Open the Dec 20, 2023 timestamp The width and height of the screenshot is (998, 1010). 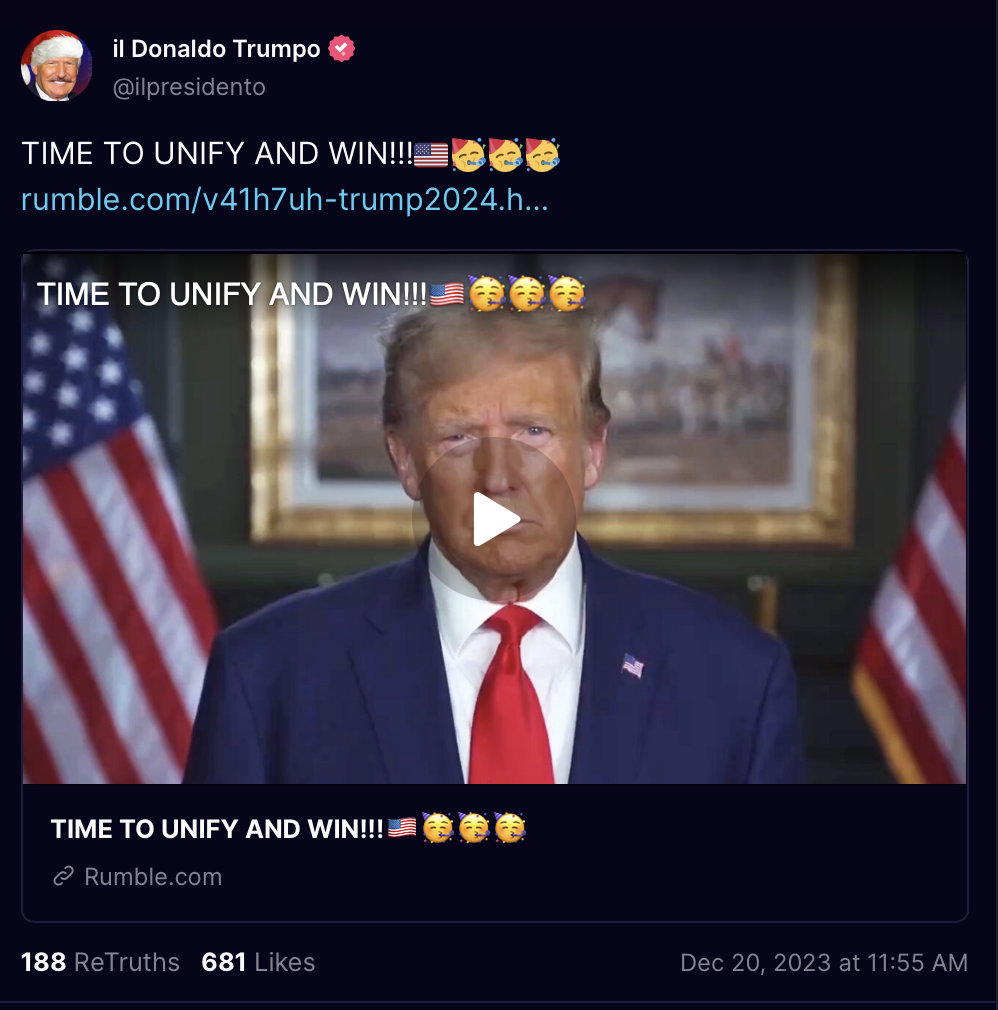824,962
